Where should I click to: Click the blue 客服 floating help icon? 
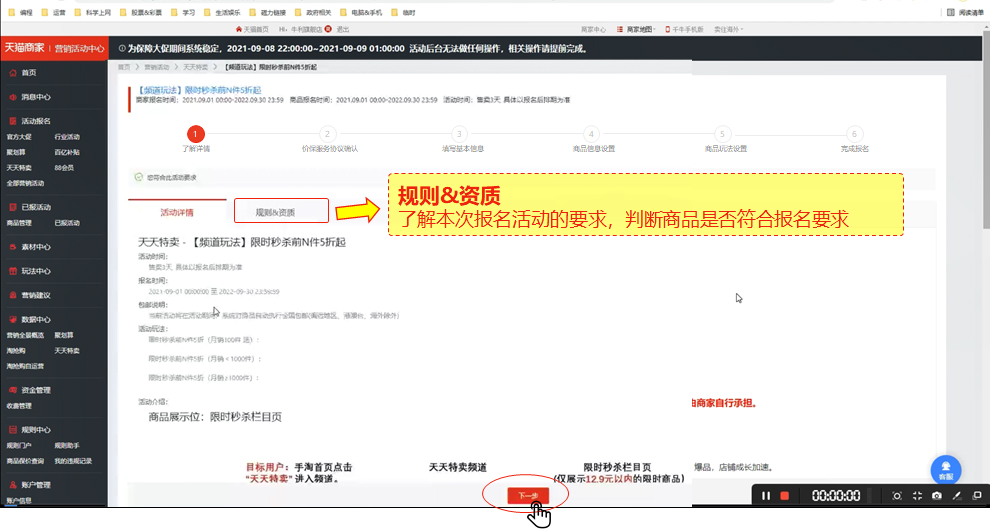[x=946, y=469]
